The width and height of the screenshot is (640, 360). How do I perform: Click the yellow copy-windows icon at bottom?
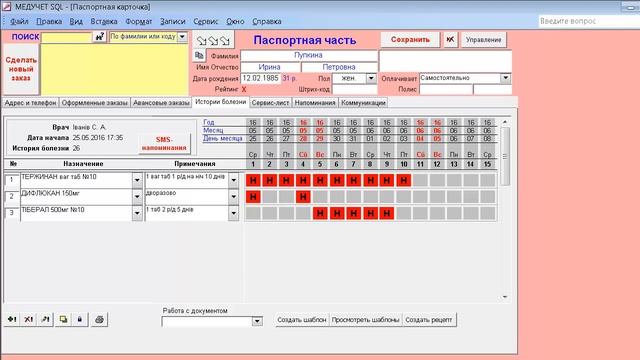[x=63, y=319]
